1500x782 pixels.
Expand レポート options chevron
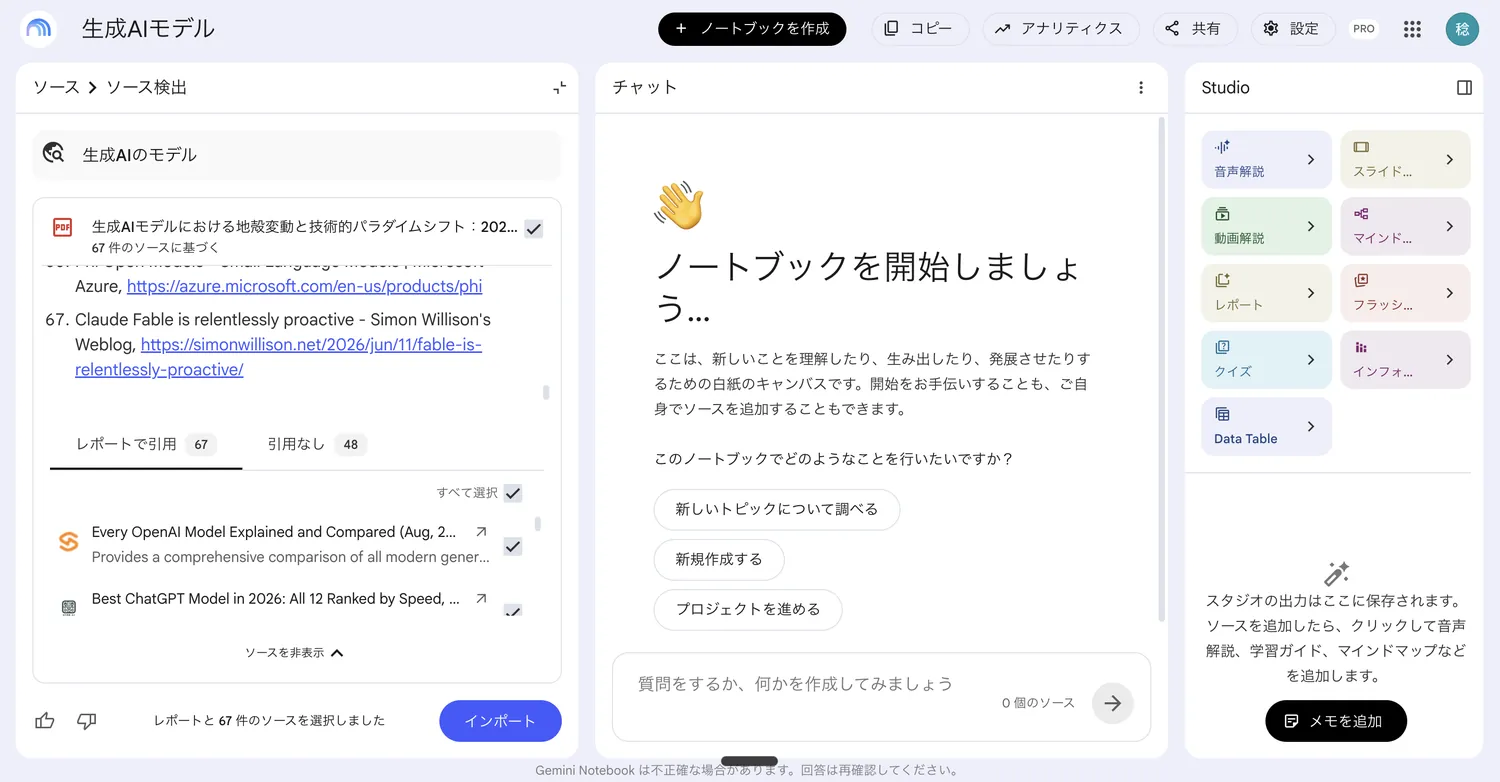pyautogui.click(x=1311, y=293)
